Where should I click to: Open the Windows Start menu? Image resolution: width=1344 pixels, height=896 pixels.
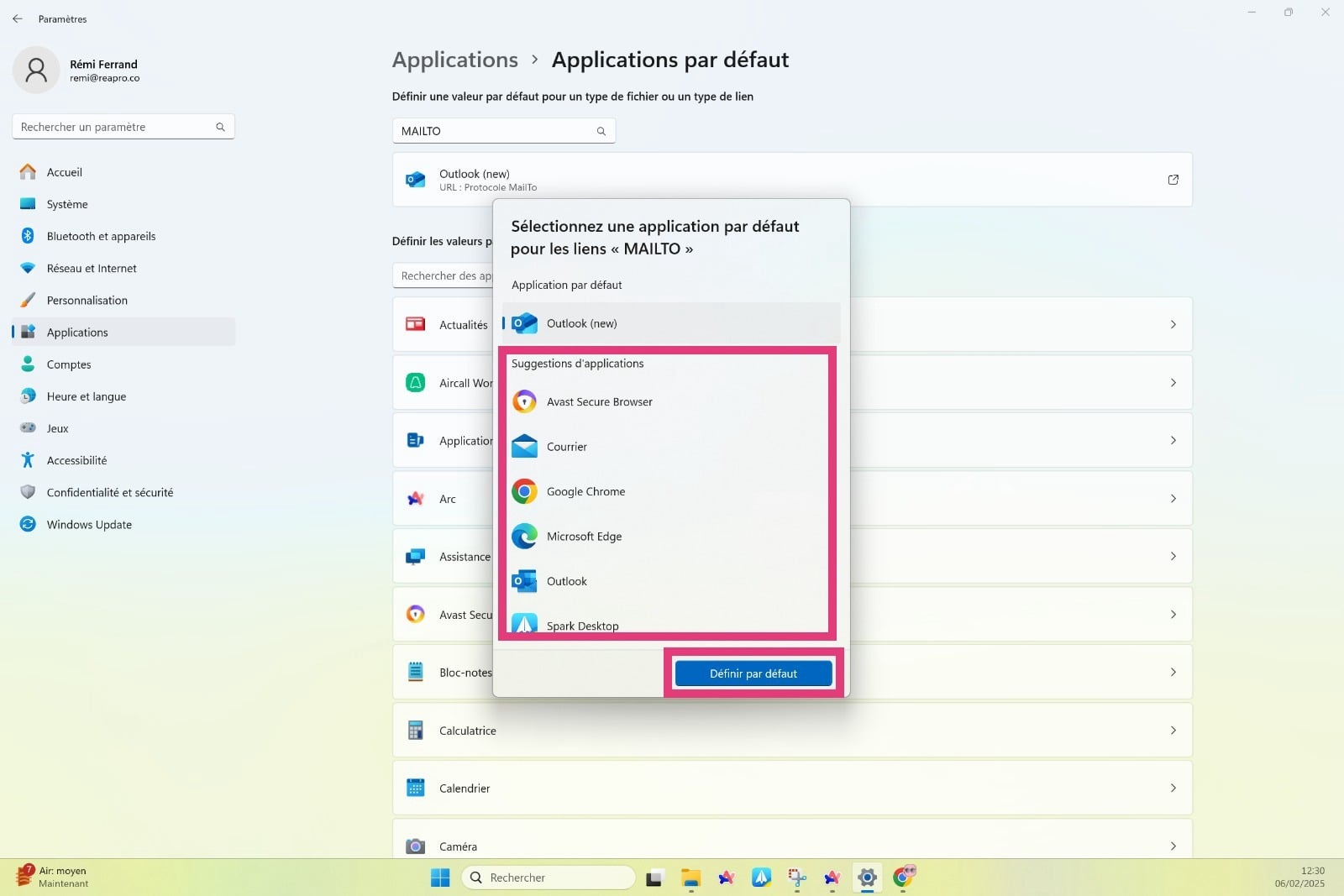click(440, 878)
